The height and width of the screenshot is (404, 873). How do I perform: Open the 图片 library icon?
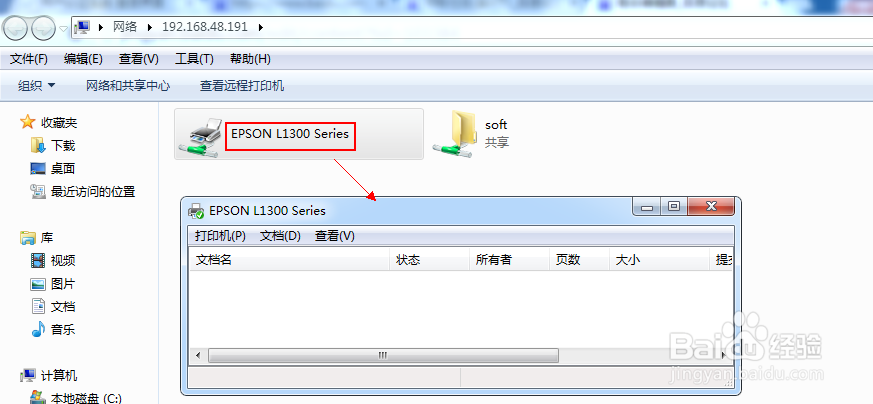tap(38, 284)
